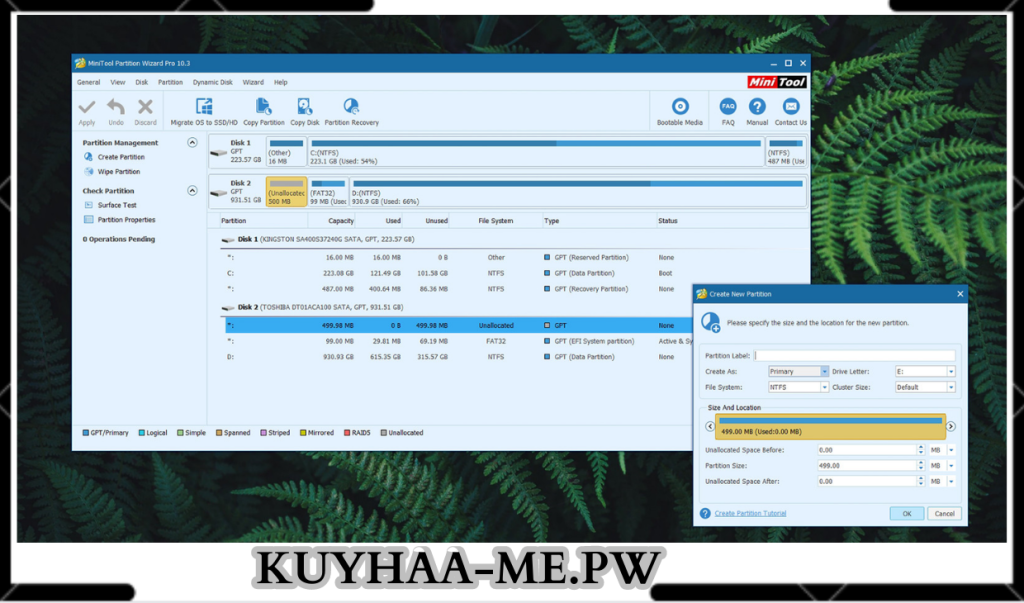1024x603 pixels.
Task: Select Create Partition in sidebar
Action: point(121,157)
